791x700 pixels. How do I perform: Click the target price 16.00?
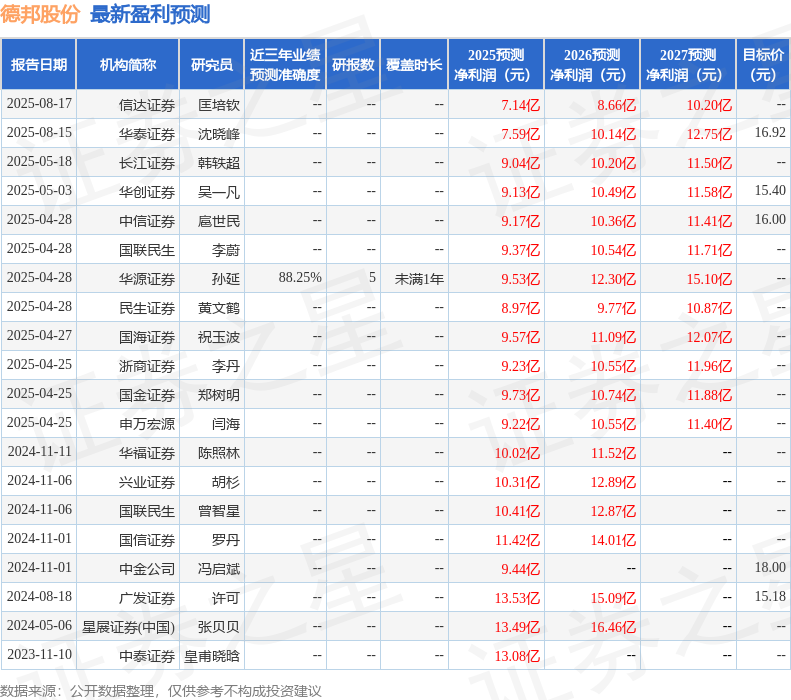pyautogui.click(x=770, y=219)
